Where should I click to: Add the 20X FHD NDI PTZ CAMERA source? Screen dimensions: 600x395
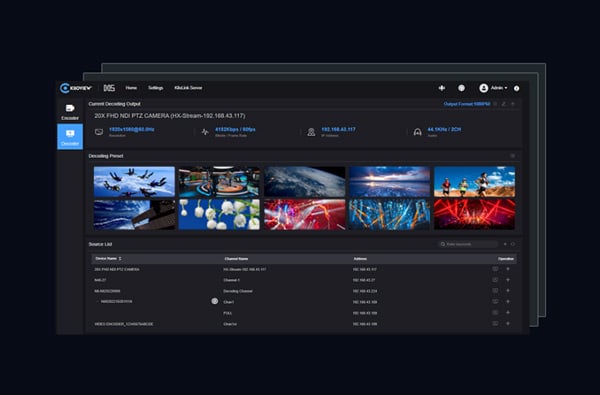tap(508, 269)
